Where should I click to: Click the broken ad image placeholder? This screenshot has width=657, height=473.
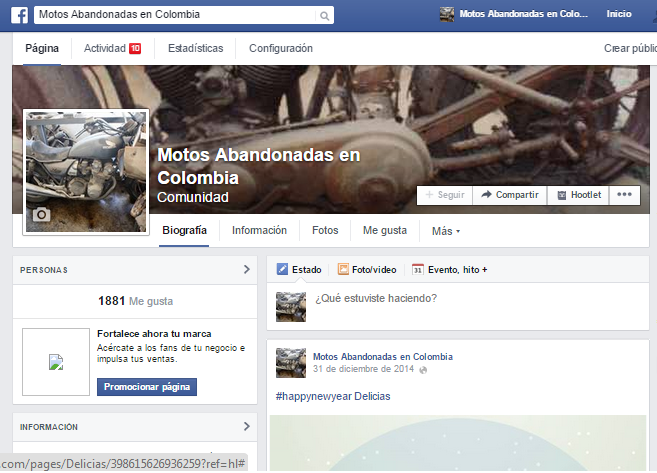pyautogui.click(x=56, y=362)
